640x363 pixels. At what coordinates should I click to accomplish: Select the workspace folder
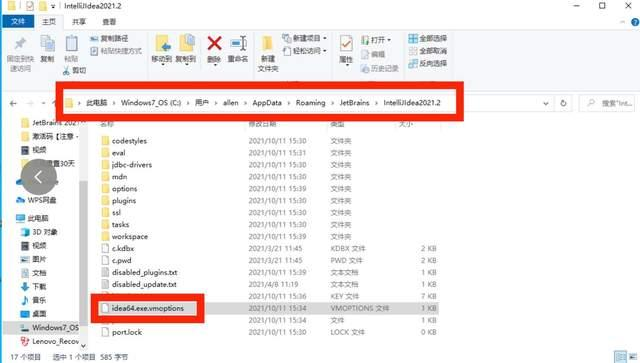point(129,236)
